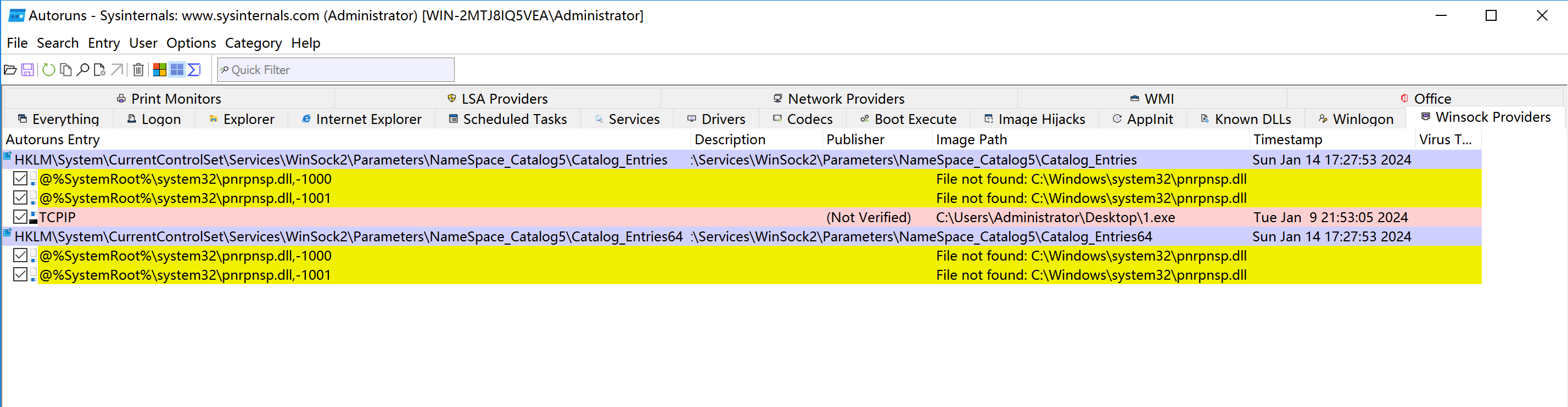Click the Find magnifier toolbar icon
This screenshot has width=1568, height=407.
(x=83, y=70)
